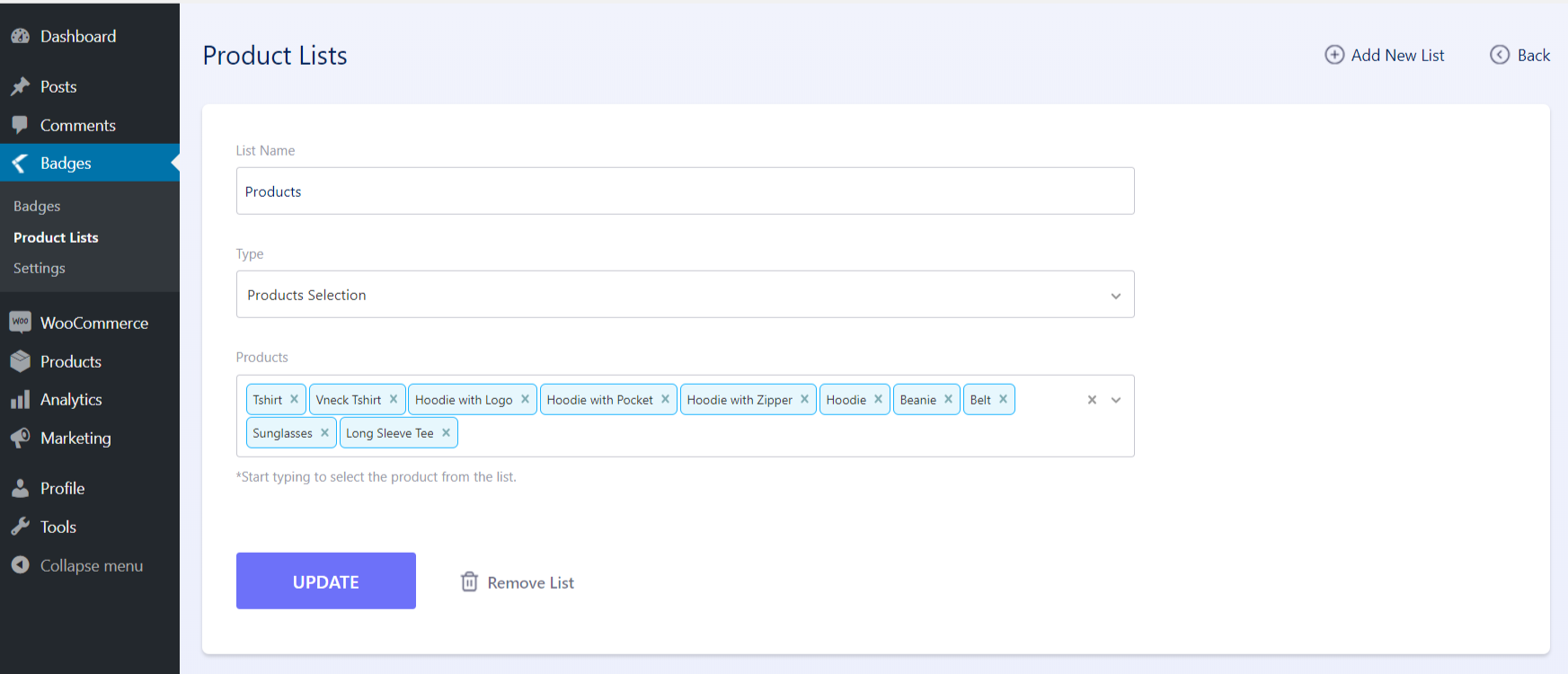Open the Badges submenu link

pyautogui.click(x=37, y=206)
